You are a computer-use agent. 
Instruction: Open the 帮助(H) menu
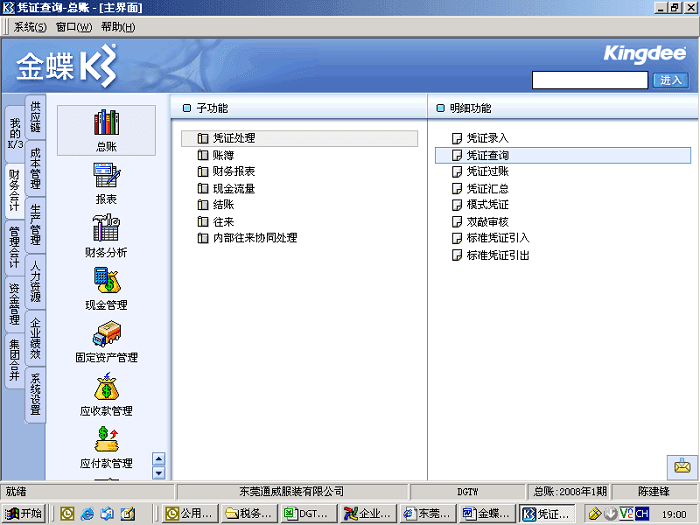click(x=118, y=27)
